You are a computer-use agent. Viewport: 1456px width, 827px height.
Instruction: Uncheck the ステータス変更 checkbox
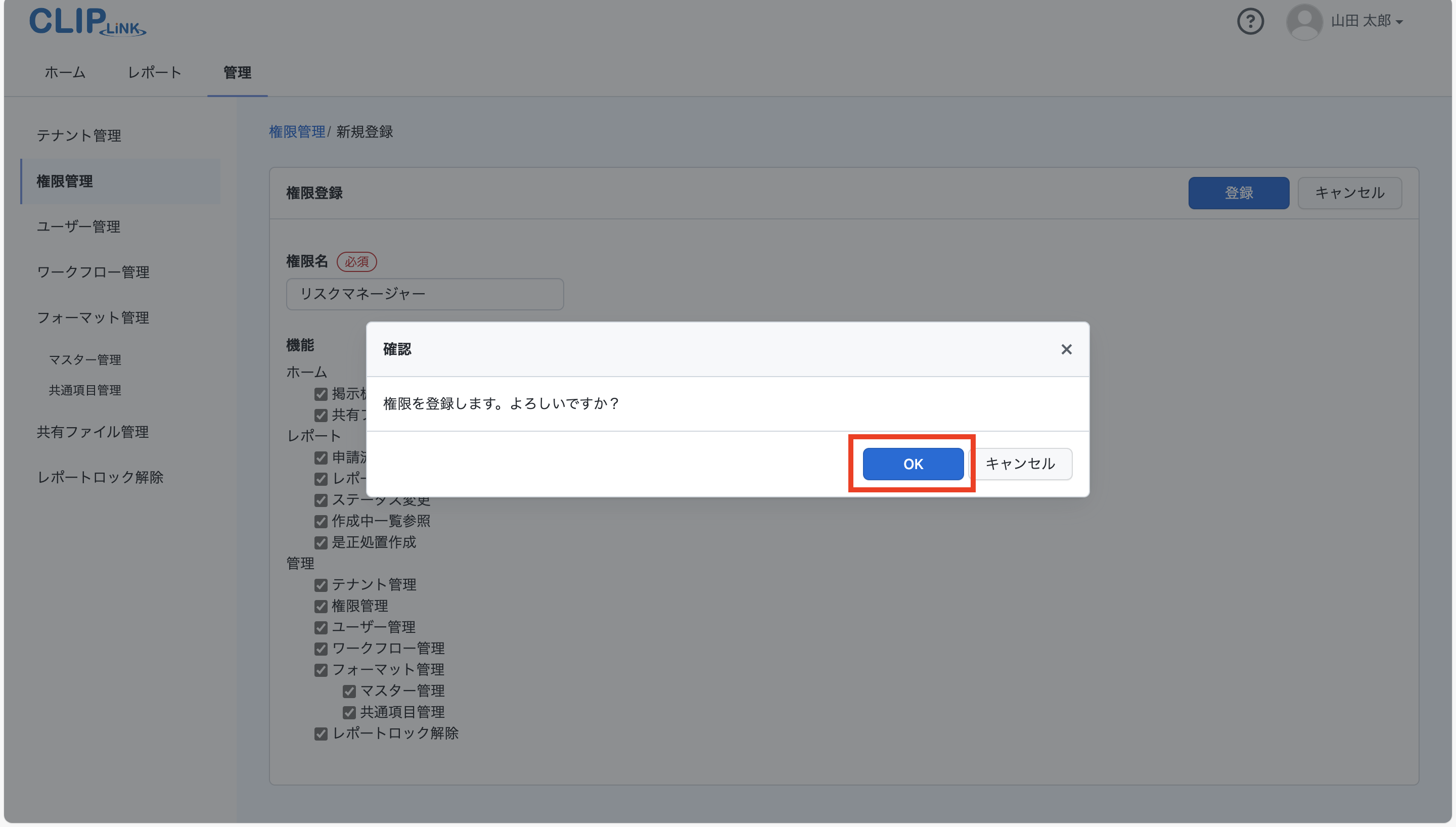click(x=321, y=500)
